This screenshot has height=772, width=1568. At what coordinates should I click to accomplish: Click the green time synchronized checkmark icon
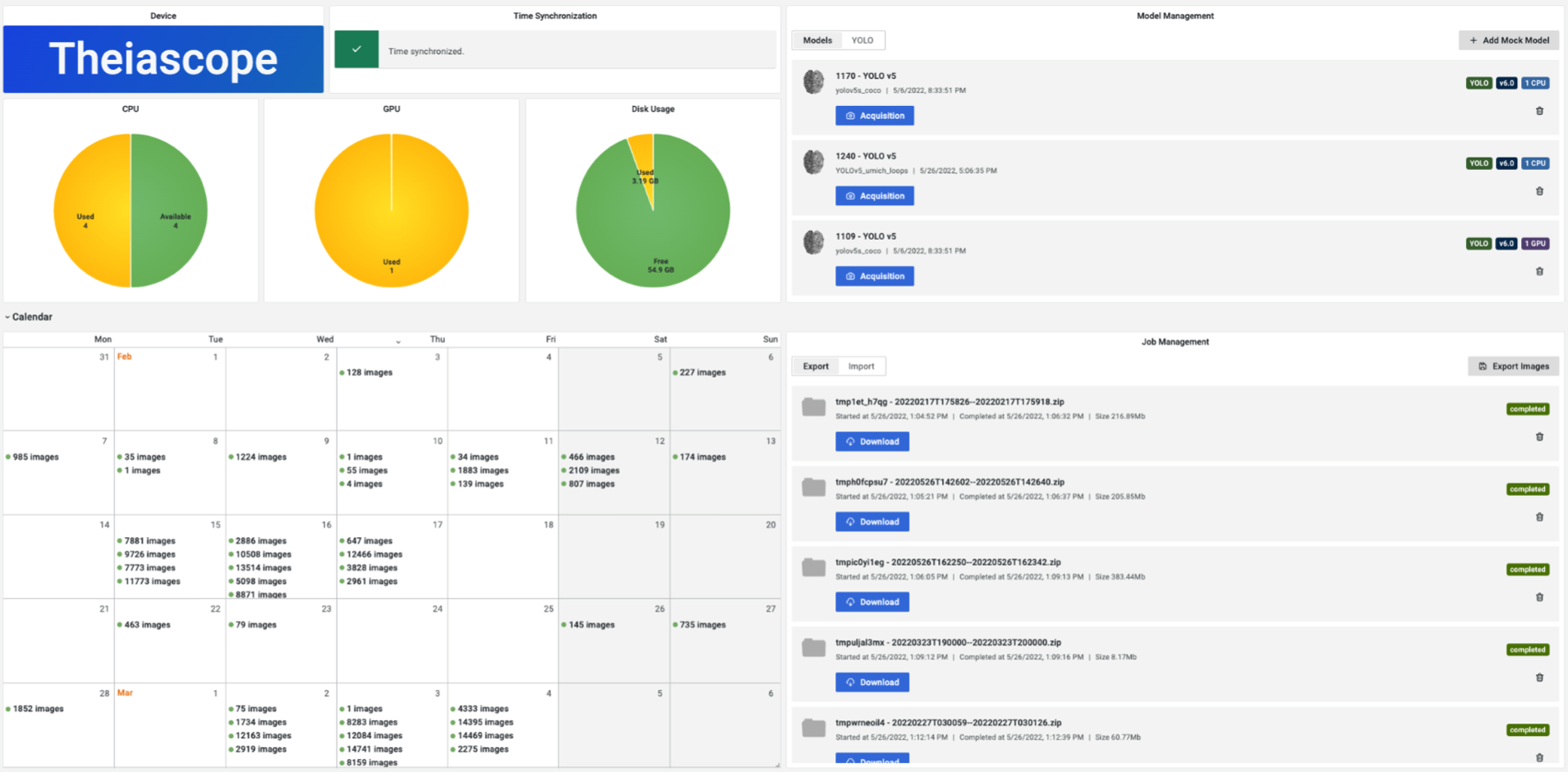356,49
